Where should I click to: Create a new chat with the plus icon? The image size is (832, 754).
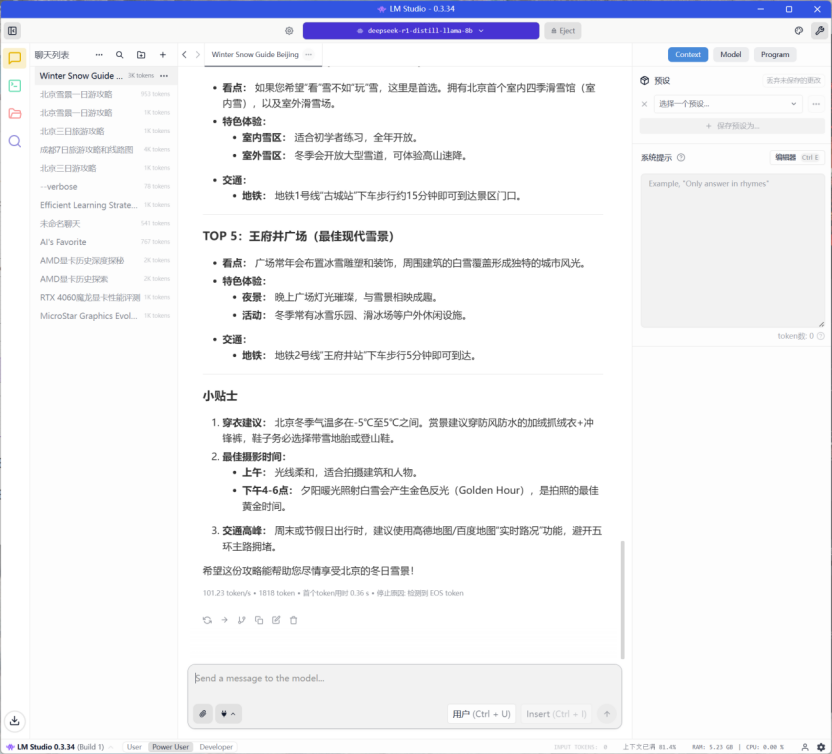coord(162,55)
